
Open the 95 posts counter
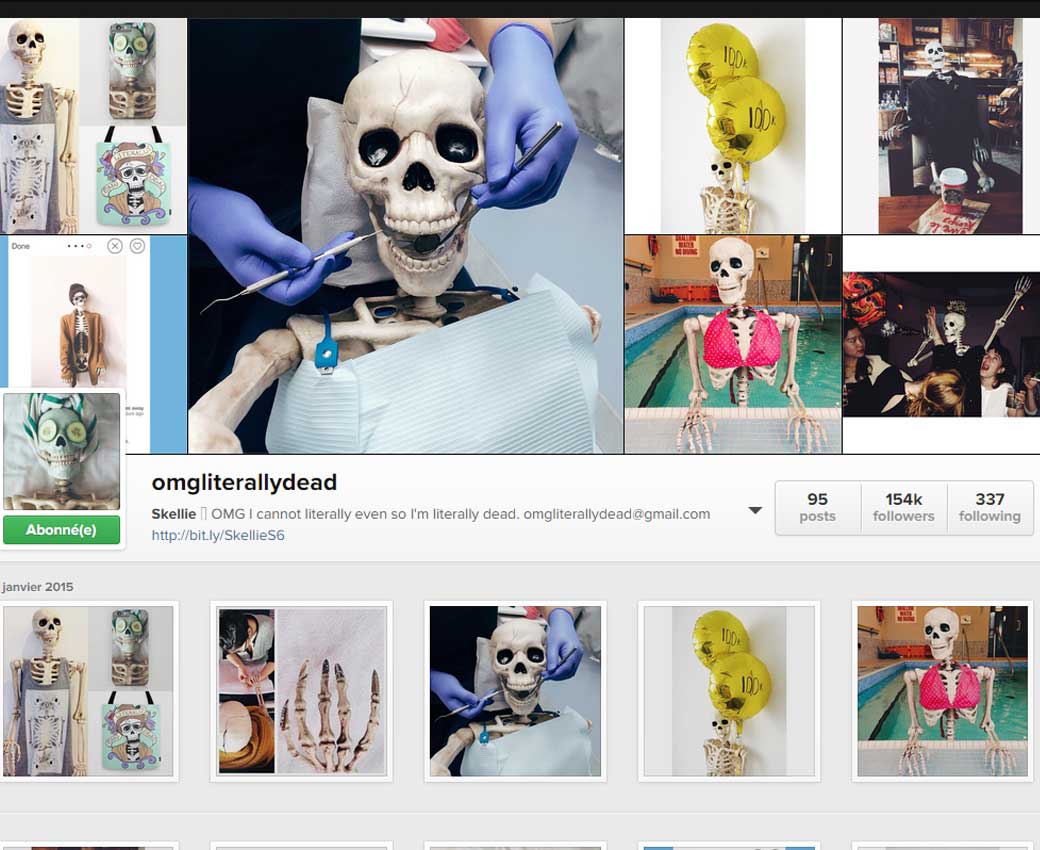point(817,507)
